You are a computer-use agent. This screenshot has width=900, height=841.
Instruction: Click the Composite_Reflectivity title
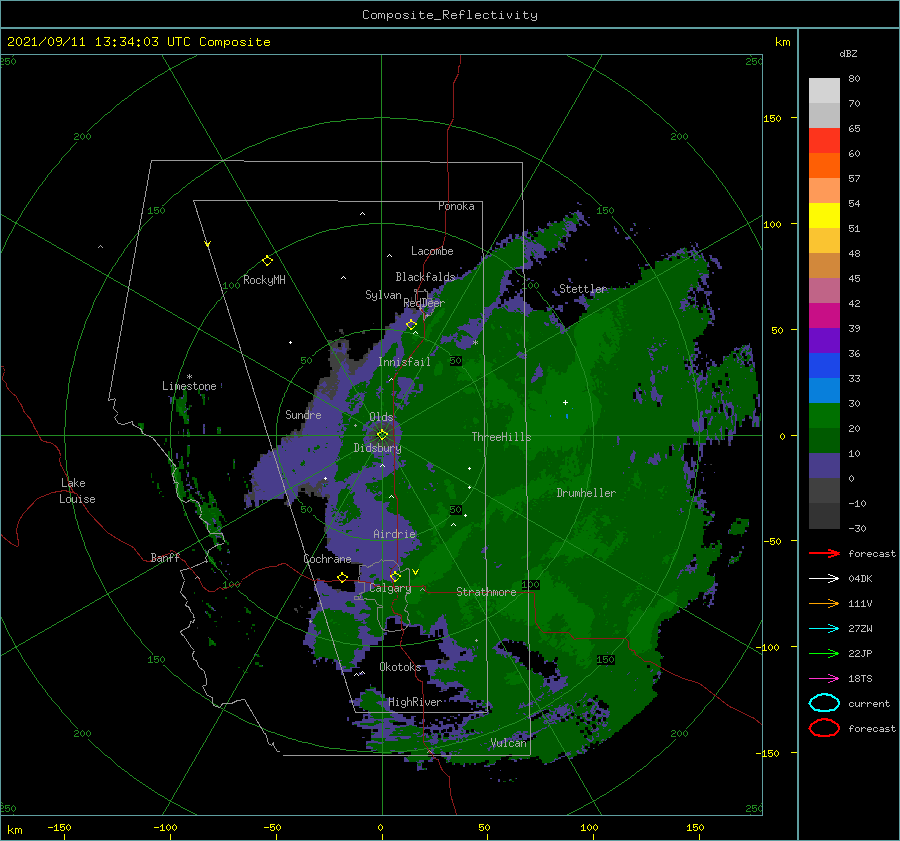450,15
